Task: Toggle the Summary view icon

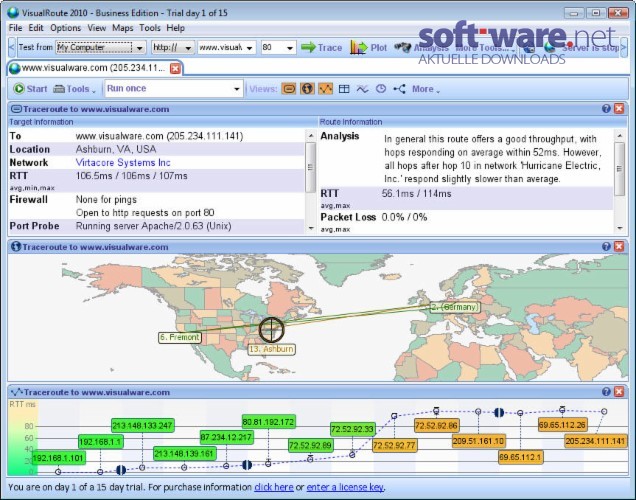Action: [289, 89]
